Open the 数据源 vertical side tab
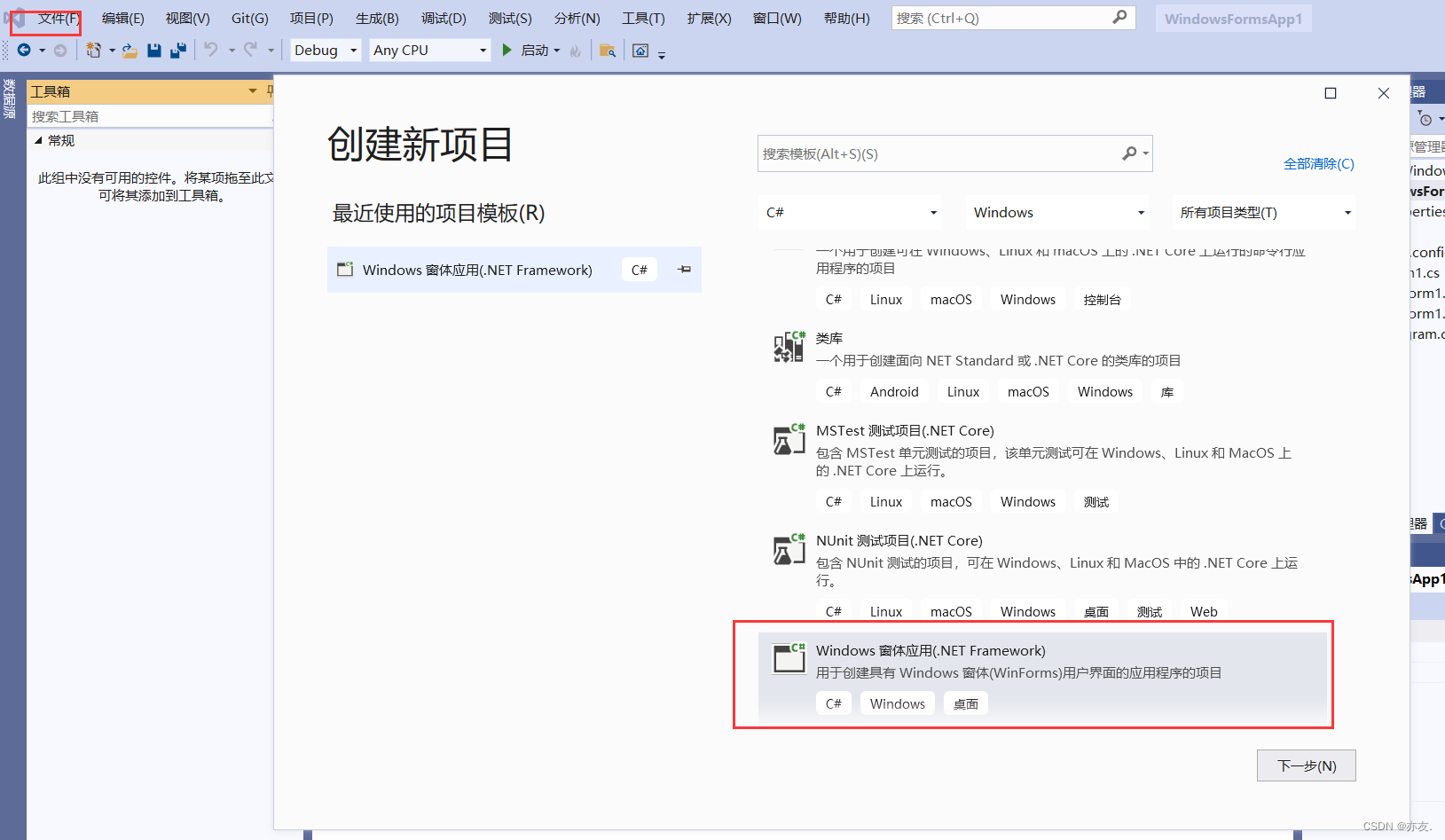Image resolution: width=1445 pixels, height=840 pixels. [x=9, y=98]
